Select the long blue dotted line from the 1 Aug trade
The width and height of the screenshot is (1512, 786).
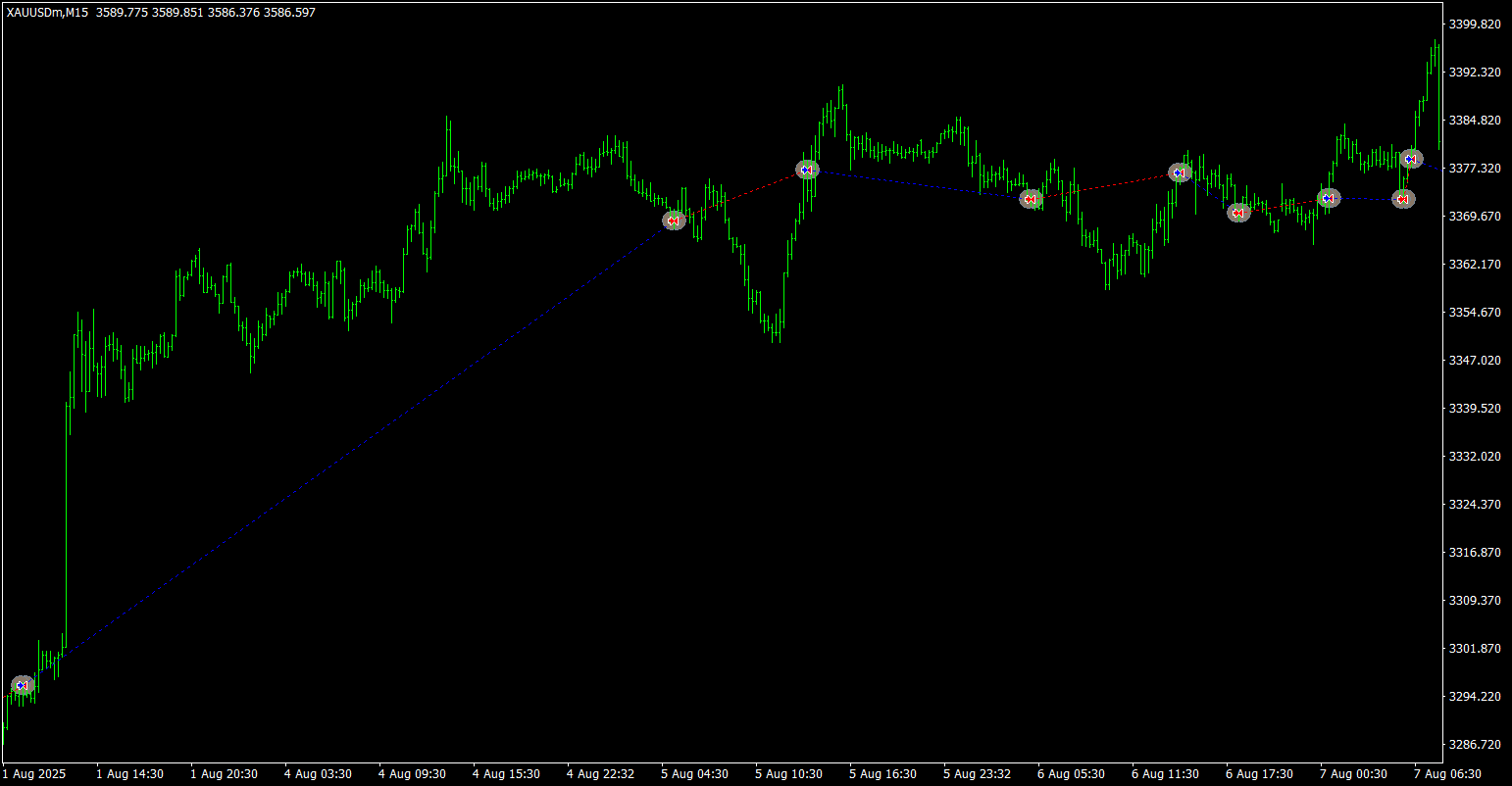(x=348, y=453)
